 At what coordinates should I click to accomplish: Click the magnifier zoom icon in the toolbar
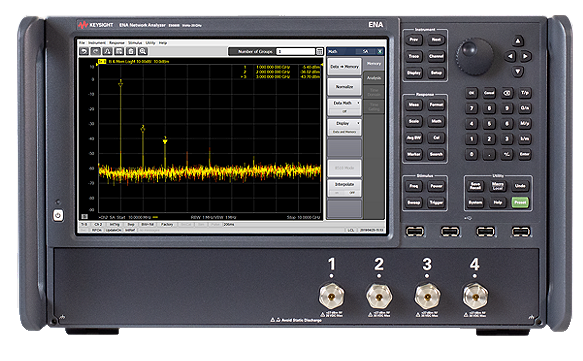[x=142, y=51]
